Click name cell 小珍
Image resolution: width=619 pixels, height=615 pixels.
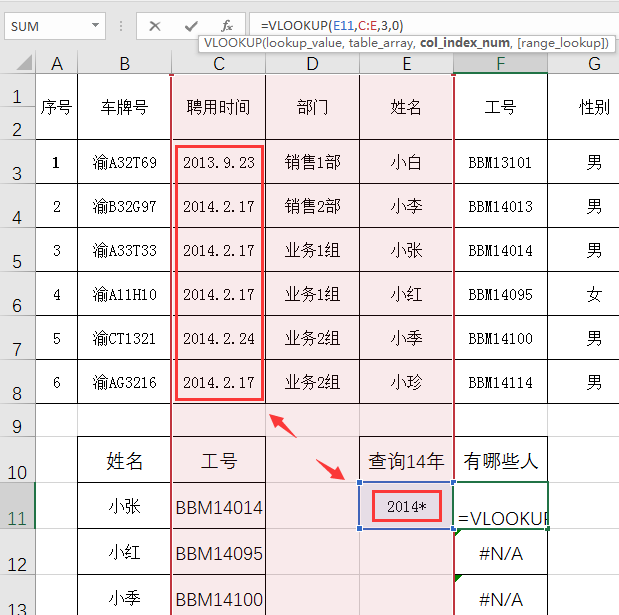(x=406, y=382)
